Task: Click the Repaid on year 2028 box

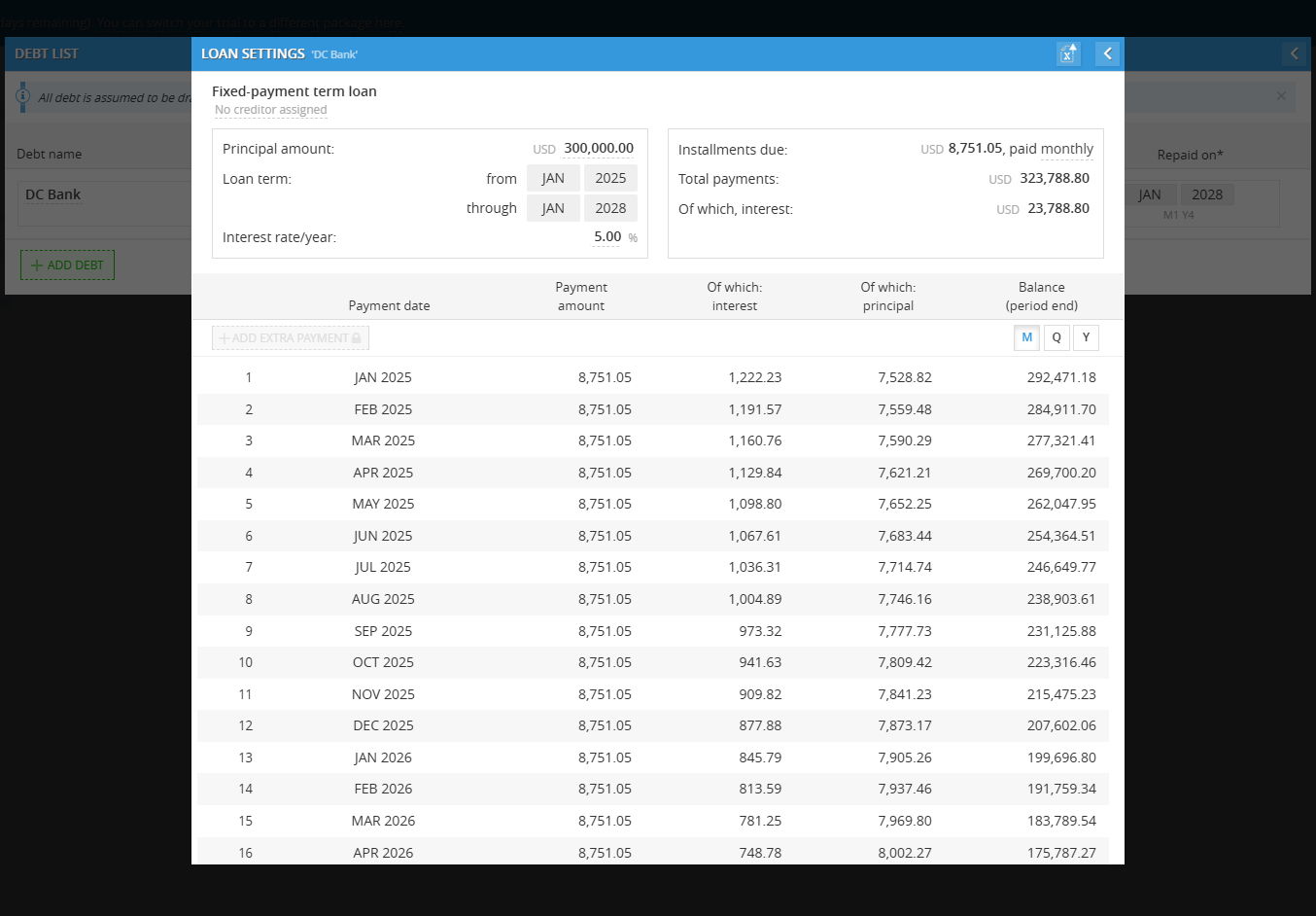Action: coord(1206,194)
